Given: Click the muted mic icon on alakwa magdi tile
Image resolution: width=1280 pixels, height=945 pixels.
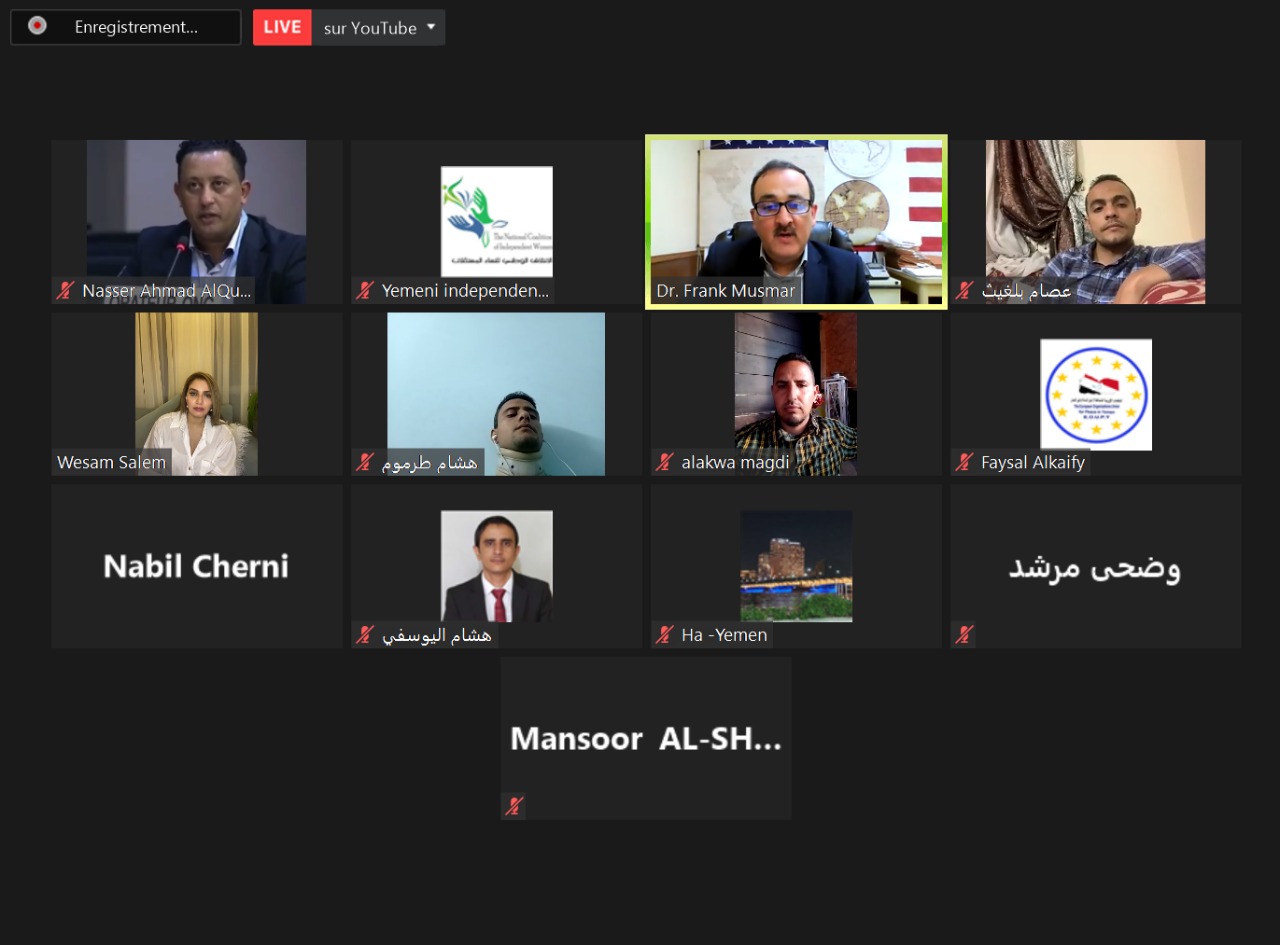Looking at the screenshot, I should 665,462.
